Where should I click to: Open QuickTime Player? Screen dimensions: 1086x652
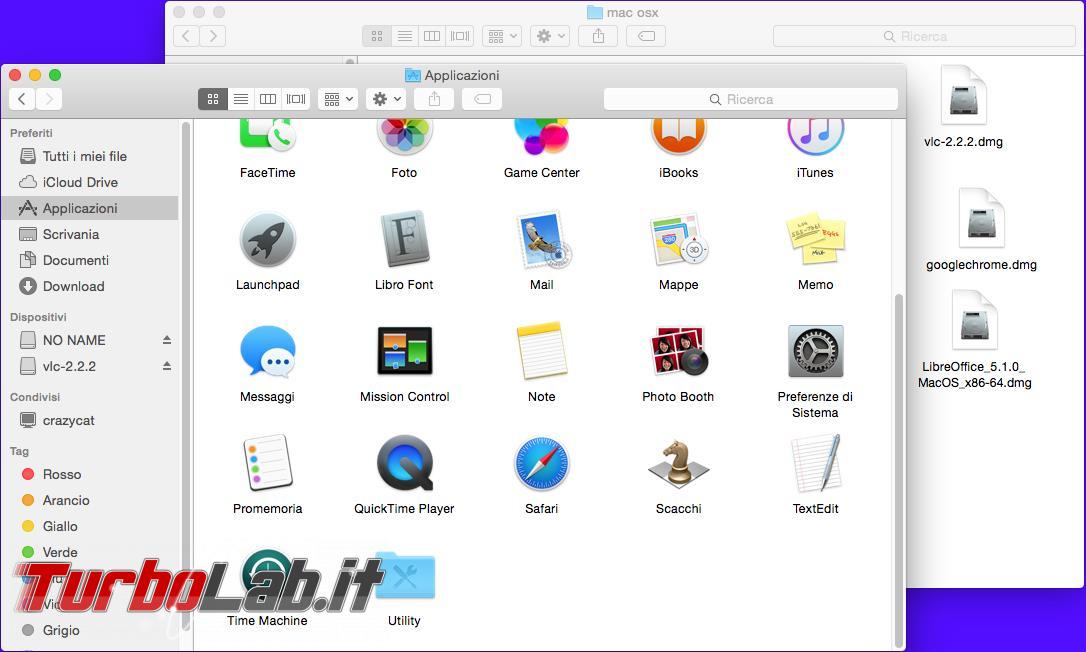(x=404, y=462)
